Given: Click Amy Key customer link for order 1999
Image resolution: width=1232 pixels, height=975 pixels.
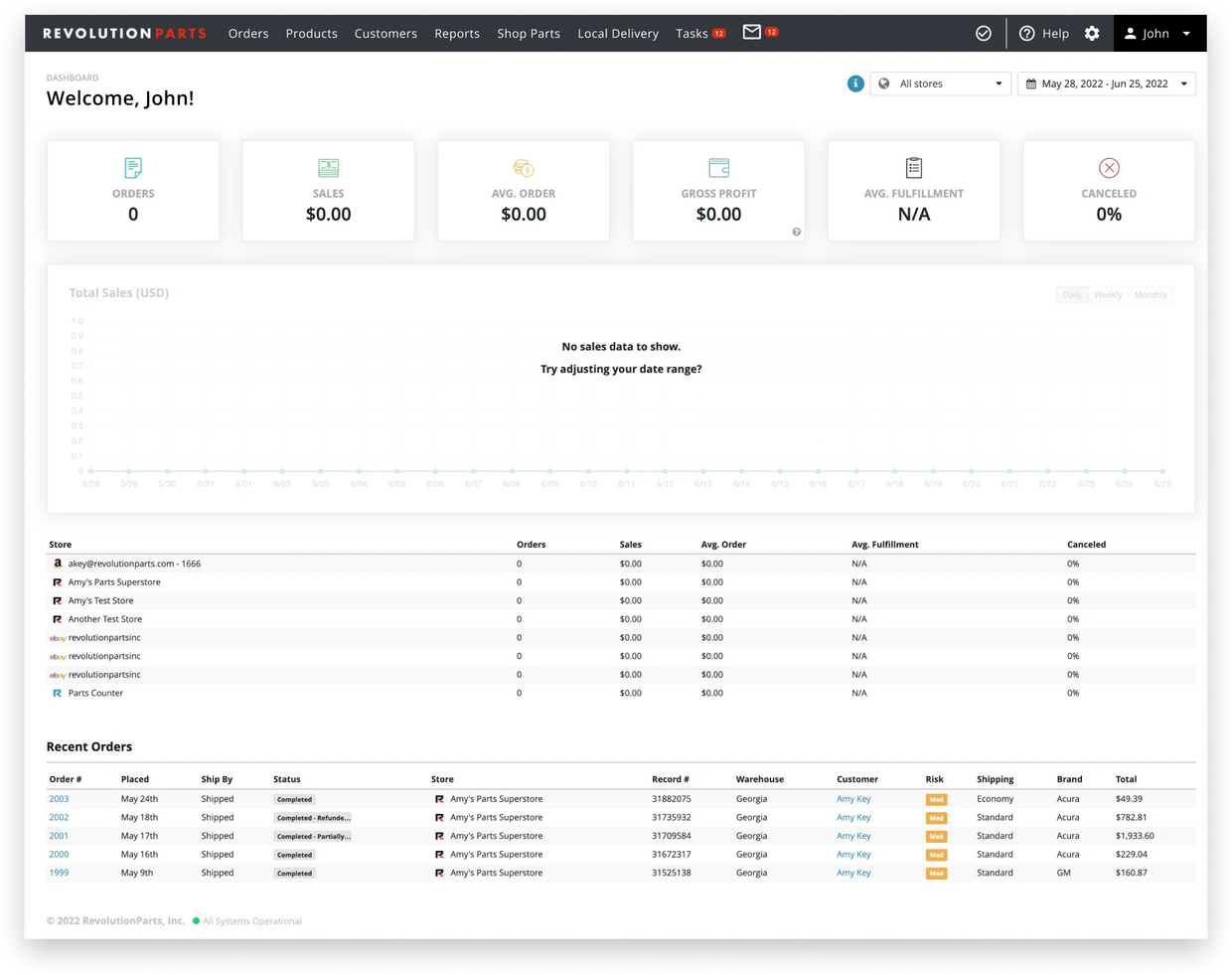Looking at the screenshot, I should (x=853, y=873).
